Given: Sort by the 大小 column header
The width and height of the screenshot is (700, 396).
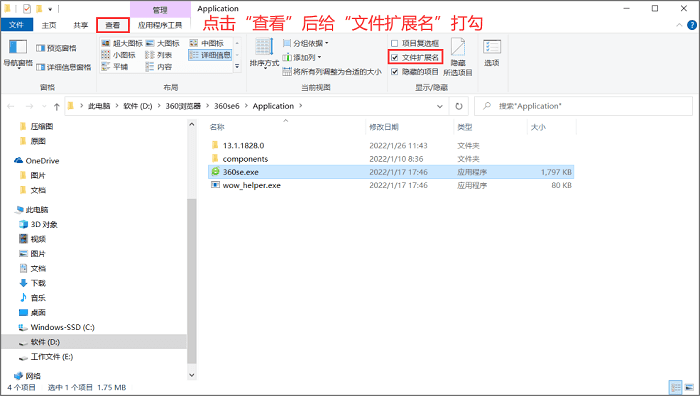Looking at the screenshot, I should point(552,127).
